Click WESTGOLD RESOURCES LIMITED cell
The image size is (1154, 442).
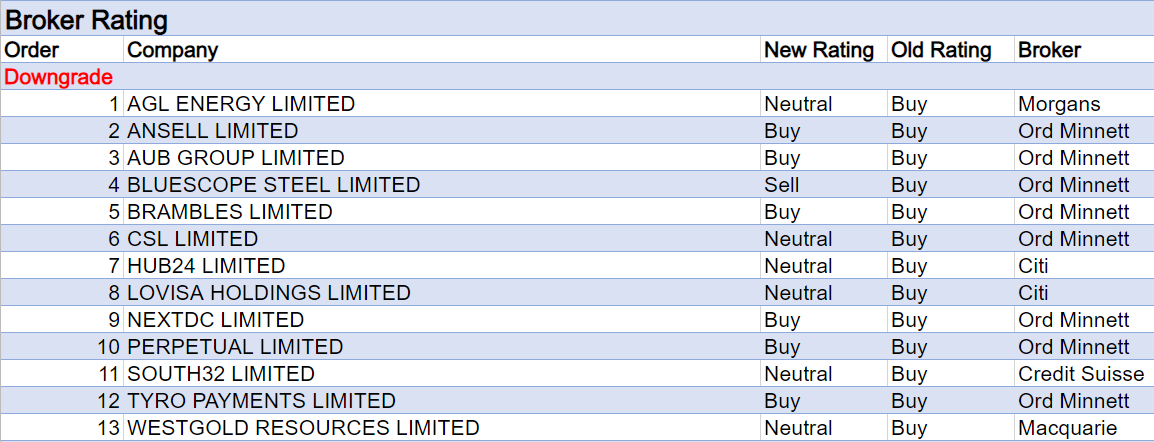[x=304, y=428]
